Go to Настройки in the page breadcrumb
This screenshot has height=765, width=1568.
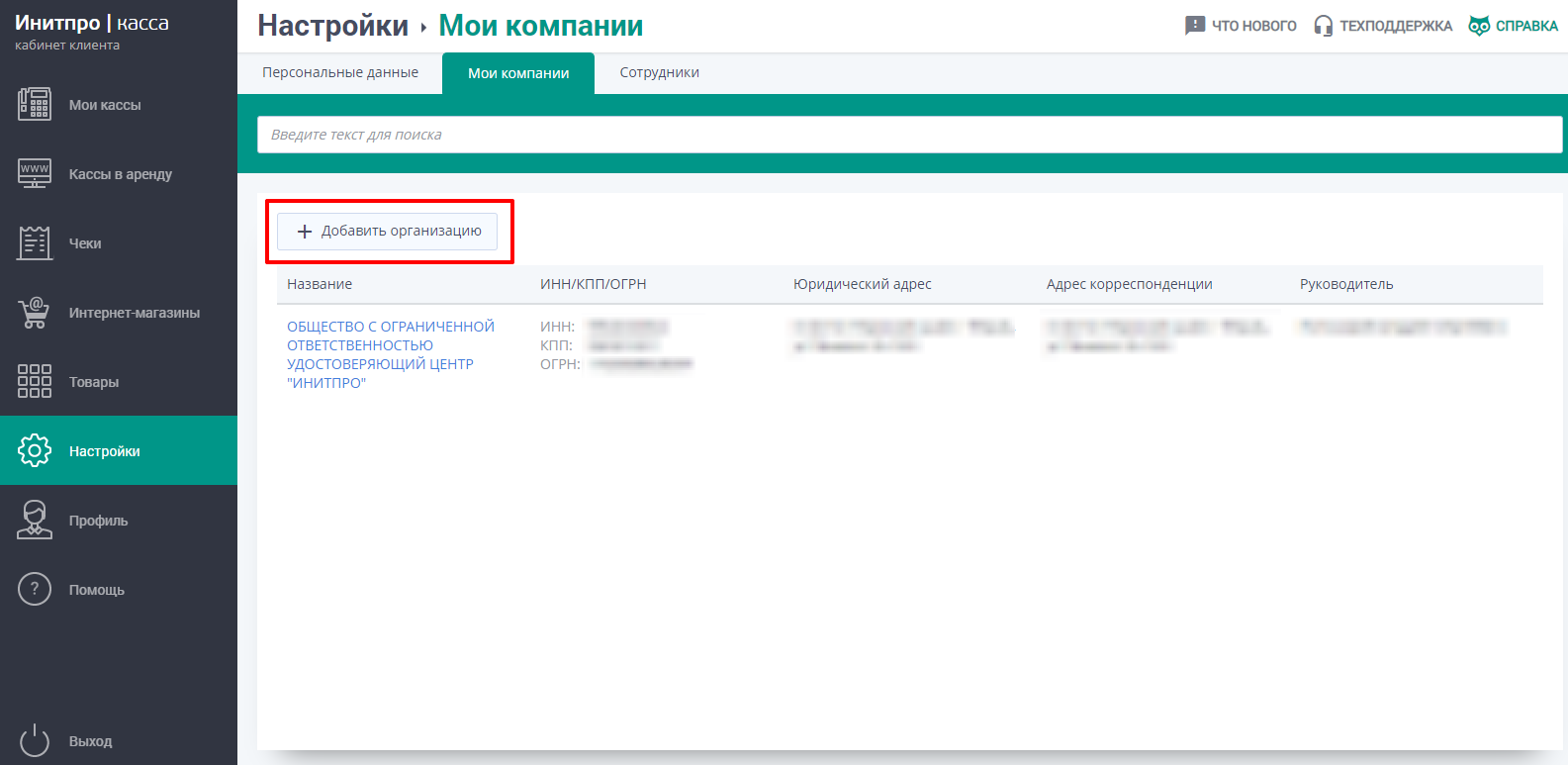(332, 26)
